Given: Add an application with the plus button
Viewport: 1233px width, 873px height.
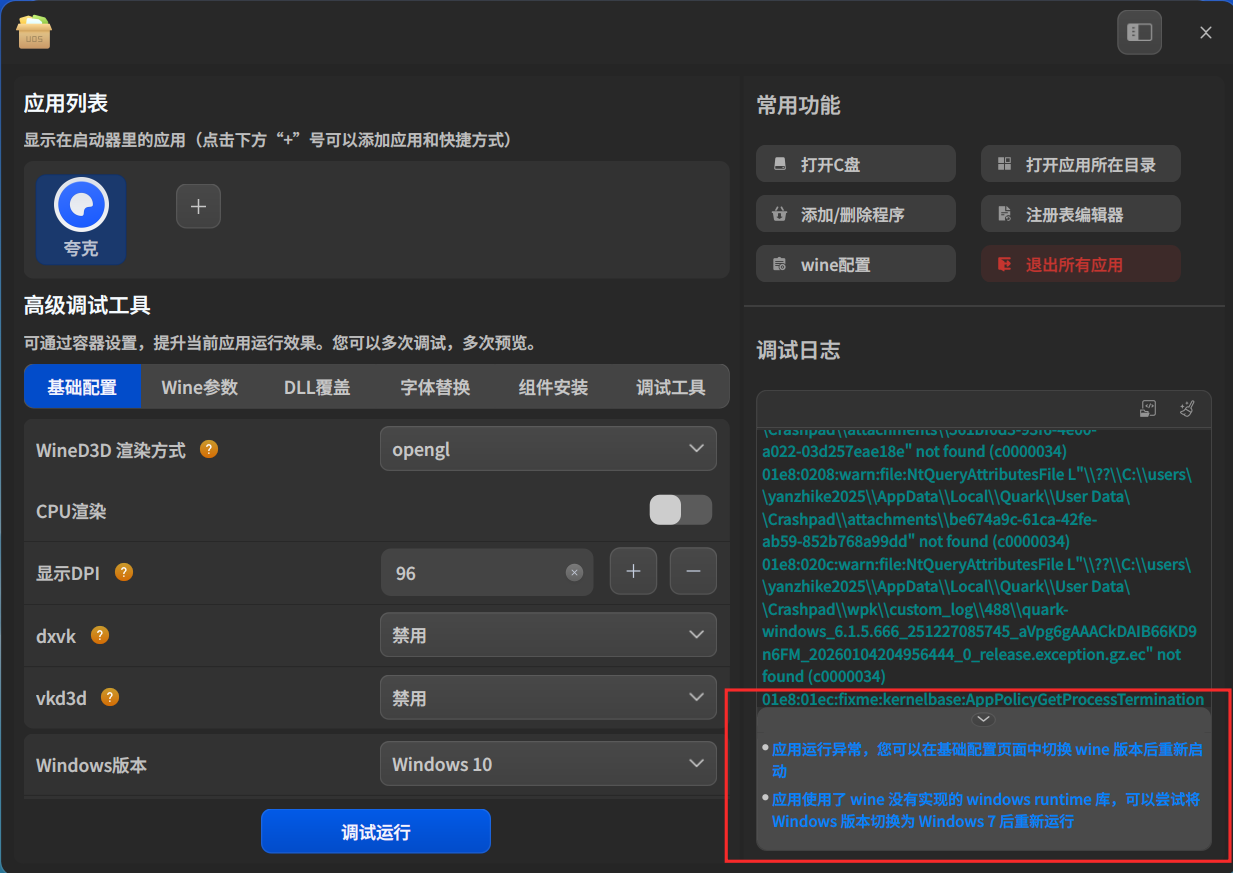Looking at the screenshot, I should [x=198, y=206].
